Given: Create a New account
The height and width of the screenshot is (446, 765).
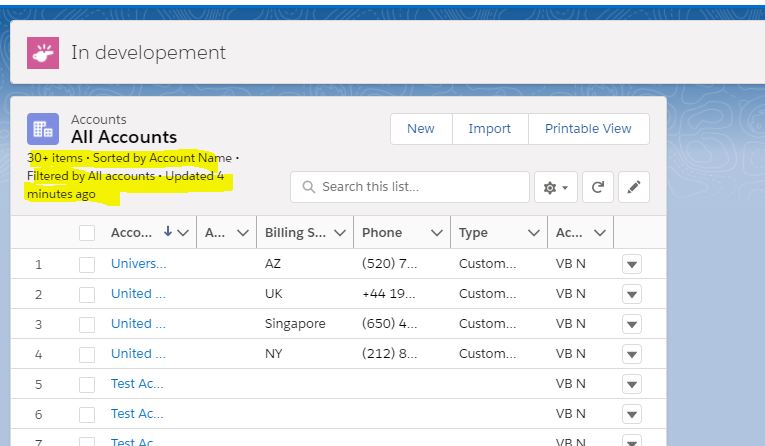Looking at the screenshot, I should click(x=420, y=128).
